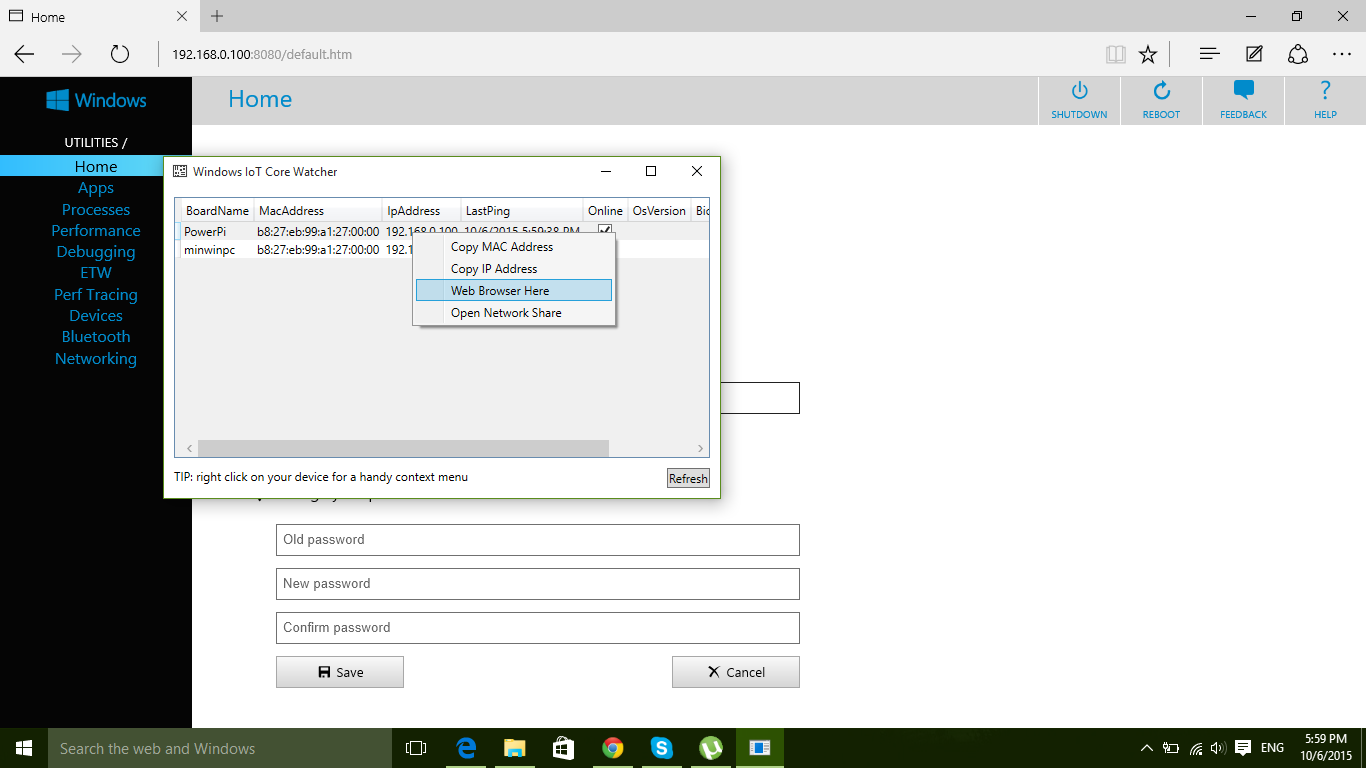Open File Explorer from taskbar
This screenshot has width=1366, height=768.
pos(515,748)
